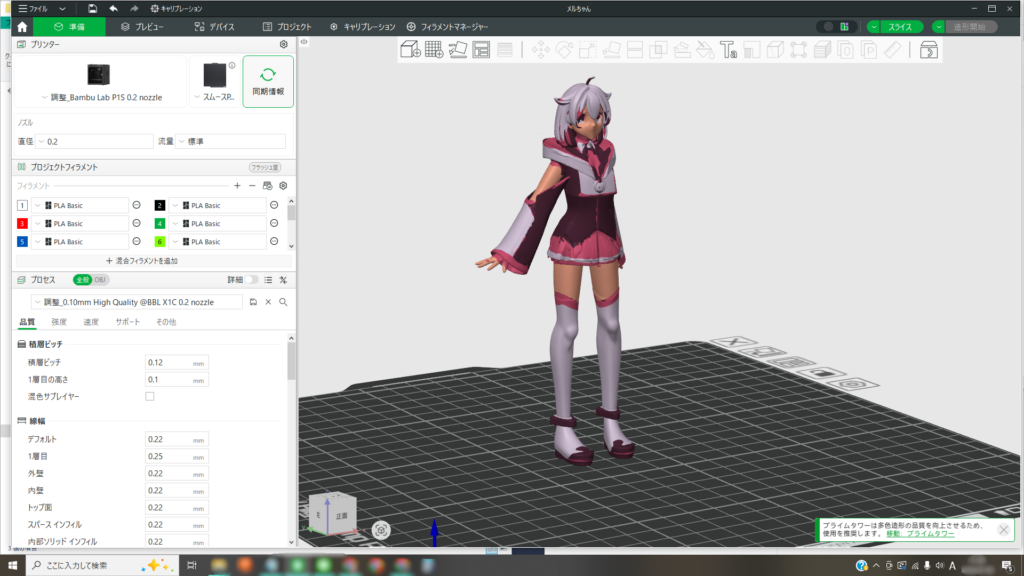Click the circle icon next to filament 2
This screenshot has width=1024, height=576.
274,205
